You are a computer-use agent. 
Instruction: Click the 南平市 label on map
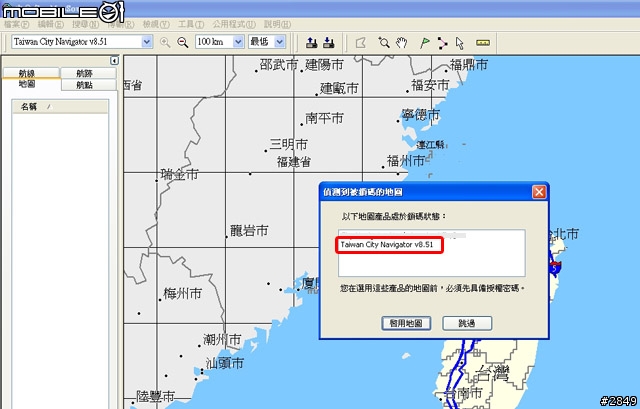pyautogui.click(x=324, y=118)
